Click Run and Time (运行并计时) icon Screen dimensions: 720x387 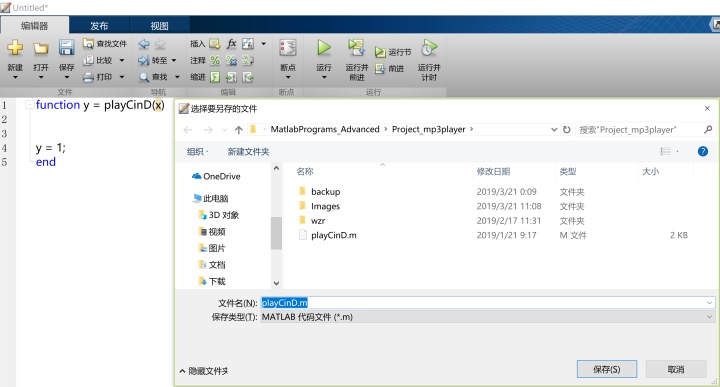(429, 48)
